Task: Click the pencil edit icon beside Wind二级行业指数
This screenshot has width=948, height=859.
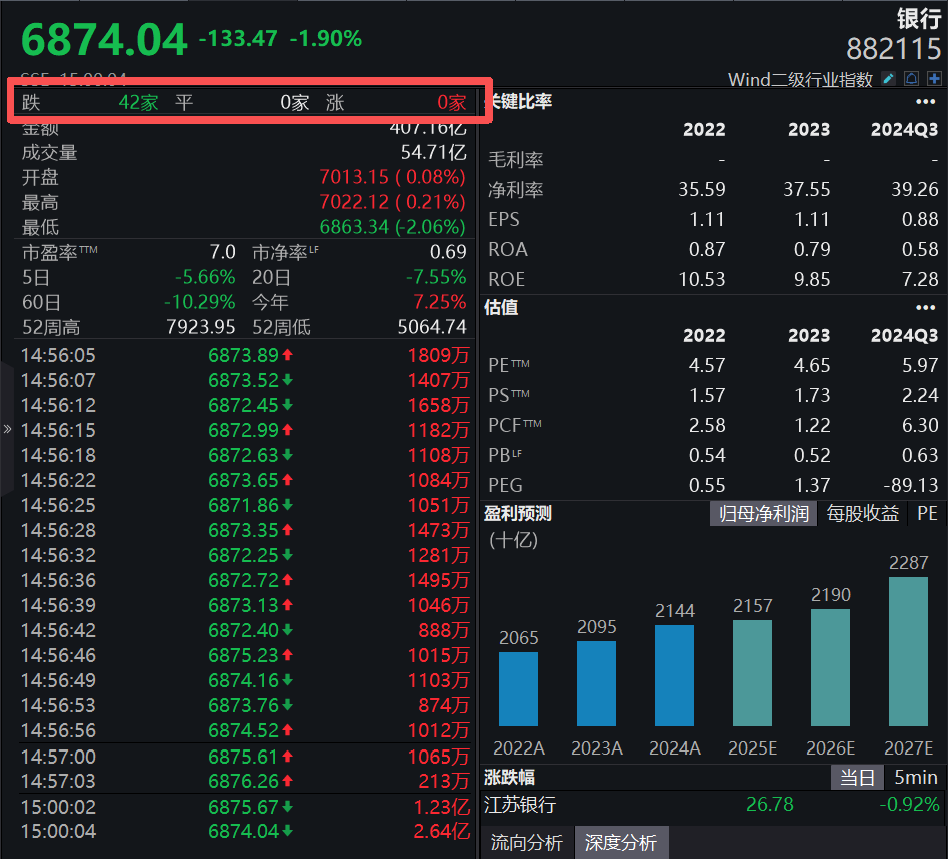Action: point(888,79)
